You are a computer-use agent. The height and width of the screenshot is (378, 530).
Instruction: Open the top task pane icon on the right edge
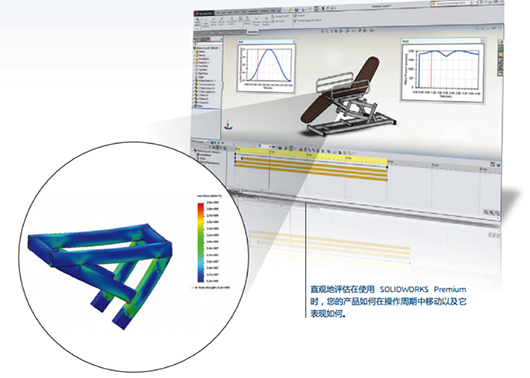coord(501,42)
